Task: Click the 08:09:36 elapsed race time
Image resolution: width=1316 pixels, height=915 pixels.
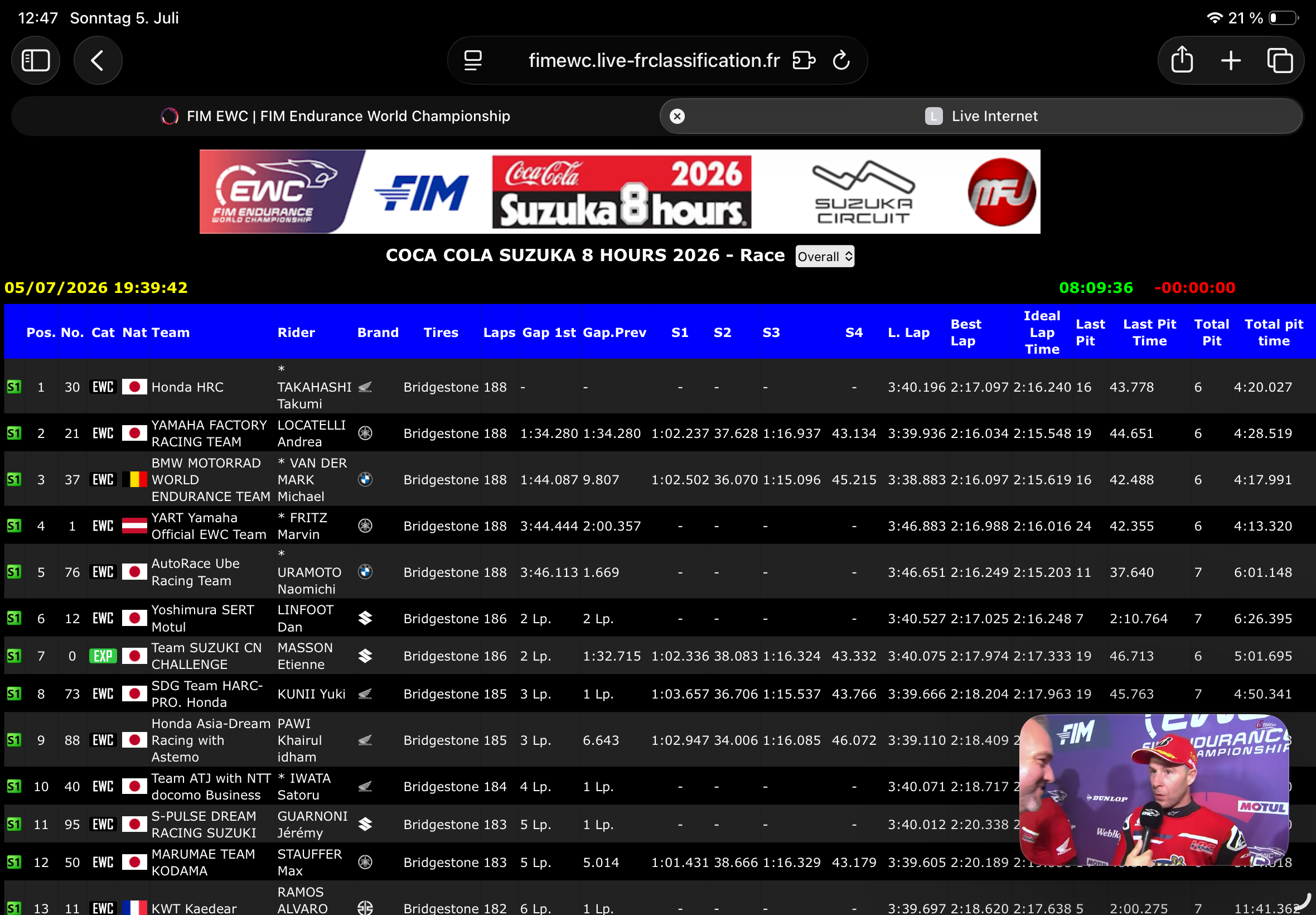Action: coord(1095,287)
